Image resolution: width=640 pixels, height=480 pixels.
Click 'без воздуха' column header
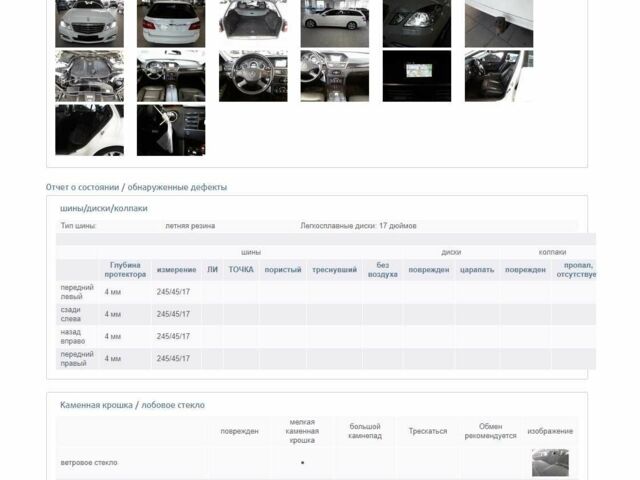click(382, 270)
